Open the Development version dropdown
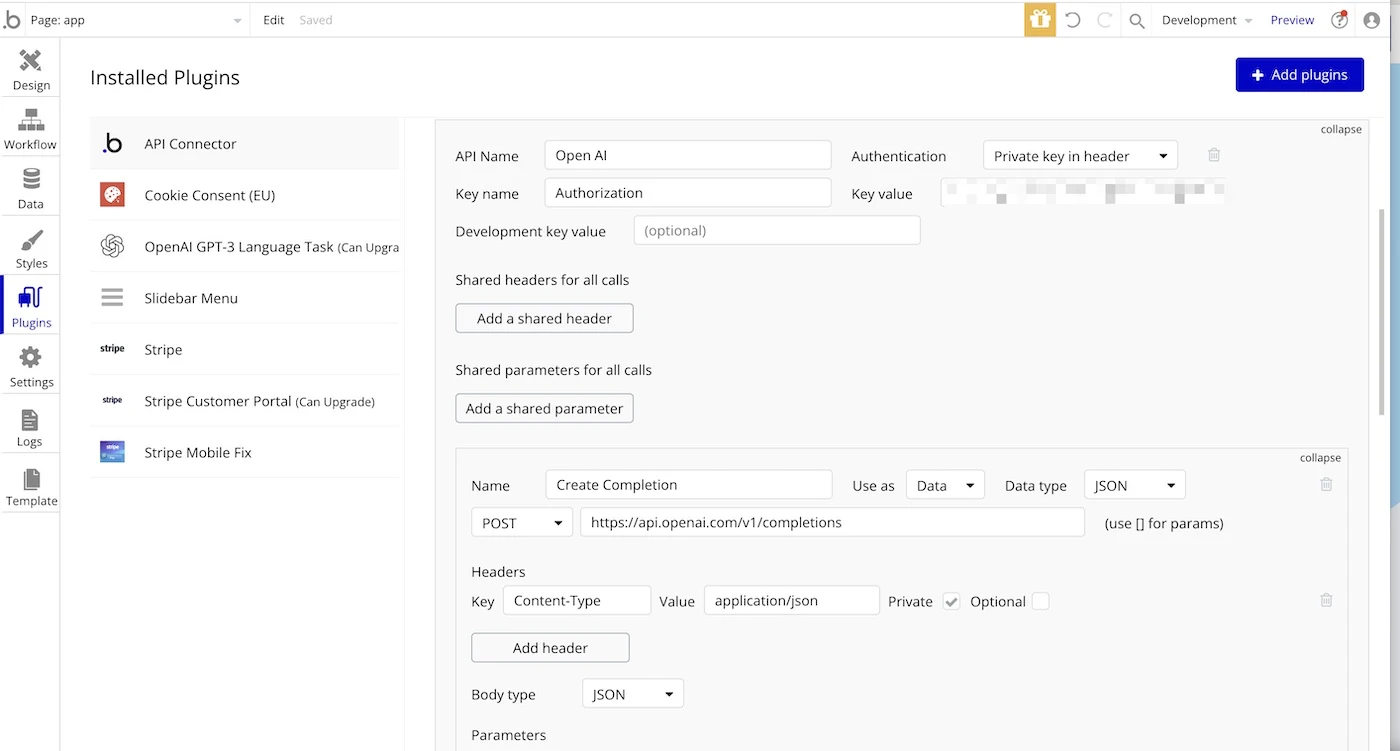This screenshot has width=1400, height=751. point(1206,20)
